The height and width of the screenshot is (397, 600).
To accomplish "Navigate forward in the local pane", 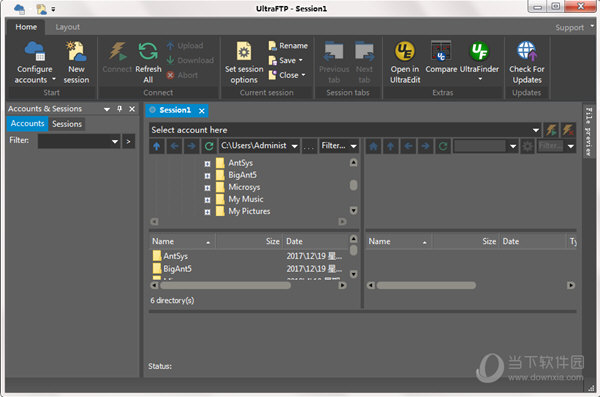I will tap(191, 146).
